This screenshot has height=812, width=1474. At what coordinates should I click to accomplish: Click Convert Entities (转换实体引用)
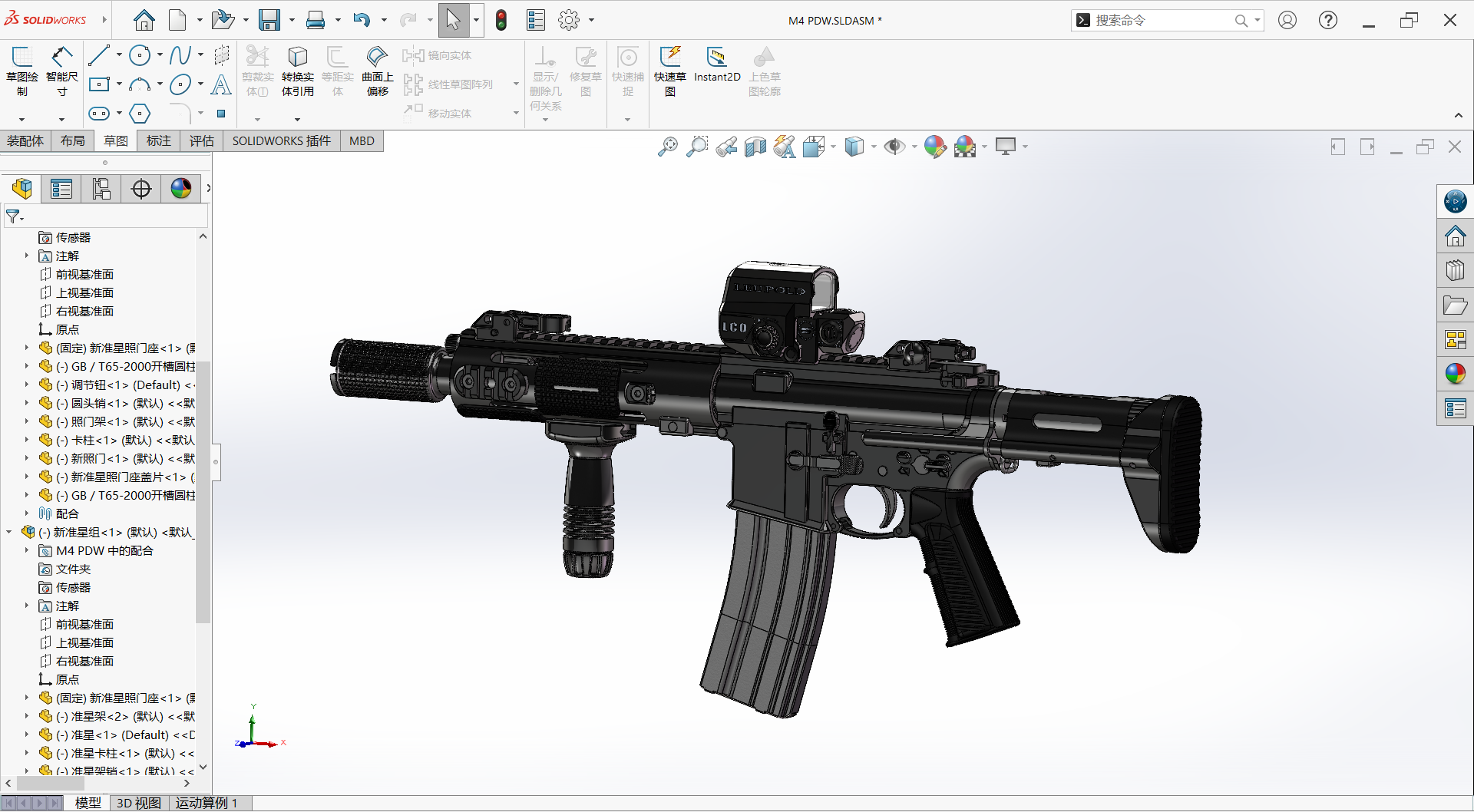pyautogui.click(x=298, y=71)
